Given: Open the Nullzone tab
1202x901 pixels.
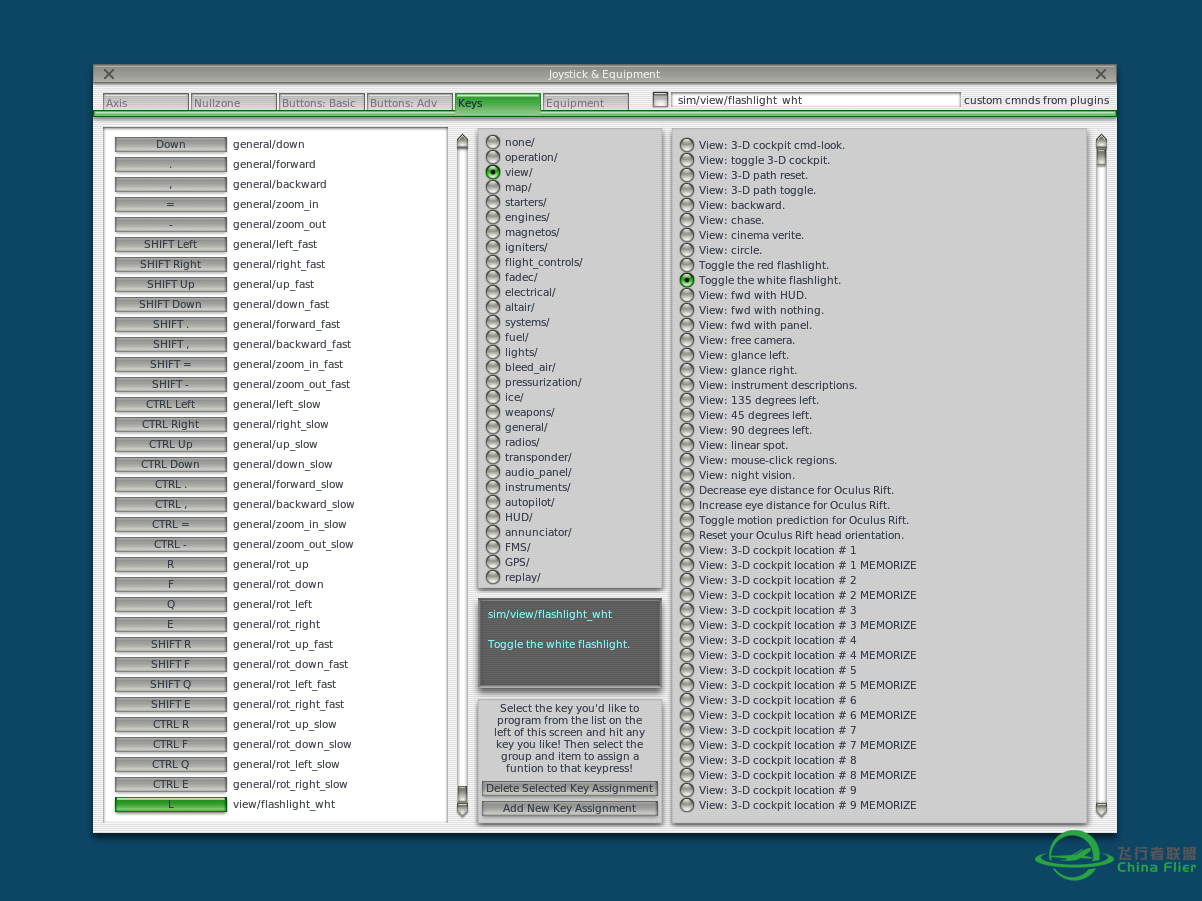Looking at the screenshot, I should coord(234,102).
